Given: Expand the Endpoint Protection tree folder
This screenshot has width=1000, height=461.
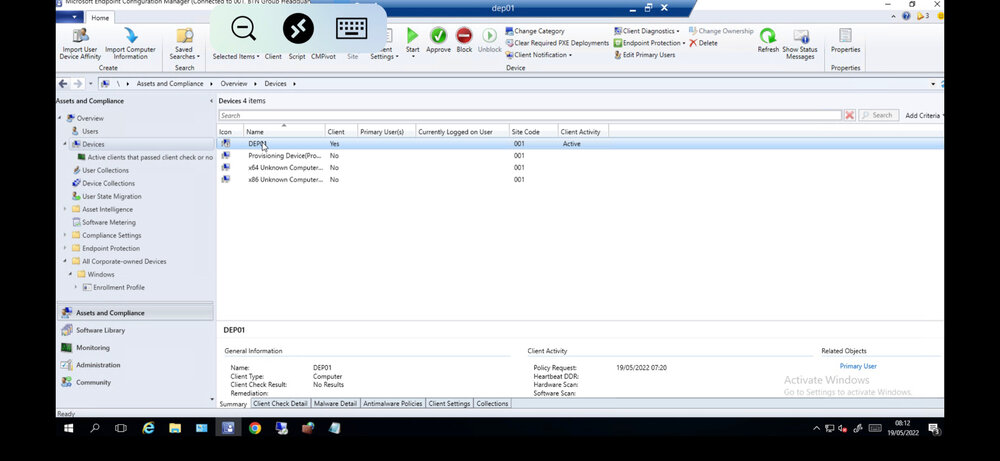Looking at the screenshot, I should click(65, 248).
